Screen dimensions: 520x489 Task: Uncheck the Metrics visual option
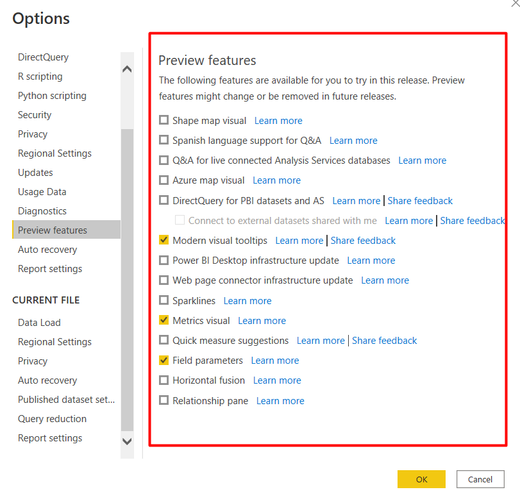pyautogui.click(x=164, y=320)
